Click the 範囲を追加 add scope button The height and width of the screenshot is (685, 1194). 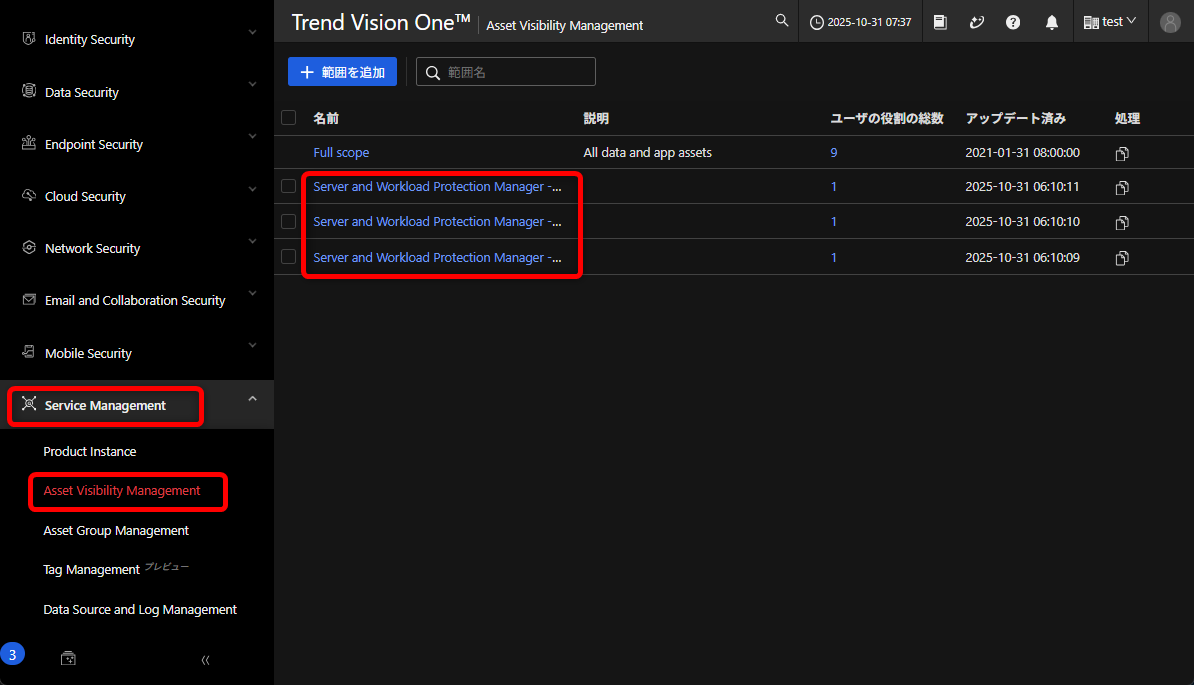coord(342,72)
